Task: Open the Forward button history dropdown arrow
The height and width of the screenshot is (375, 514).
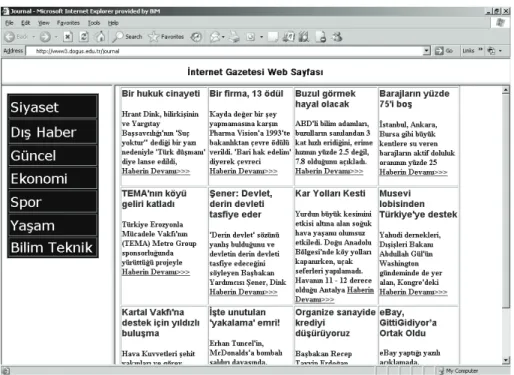Action: [x=56, y=37]
